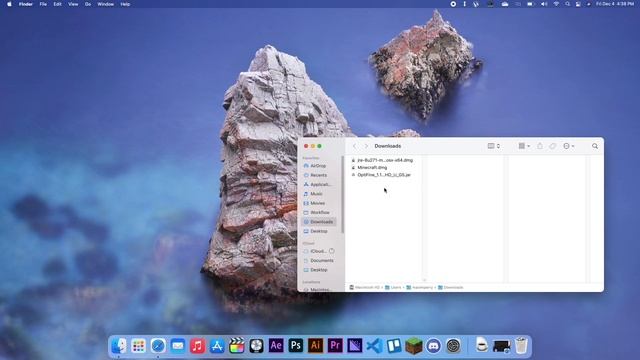Viewport: 640px width, 360px height.
Task: Open Finder from the Dock
Action: pyautogui.click(x=119, y=346)
